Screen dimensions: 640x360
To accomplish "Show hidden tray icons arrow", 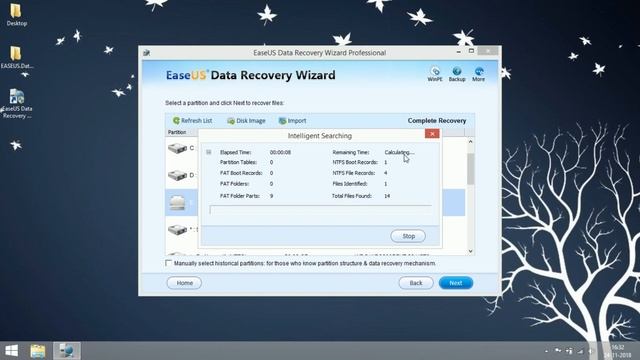I will [546, 351].
